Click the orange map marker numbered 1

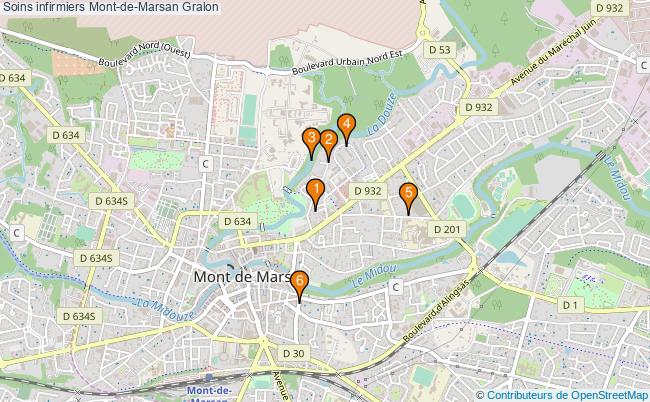(x=315, y=194)
